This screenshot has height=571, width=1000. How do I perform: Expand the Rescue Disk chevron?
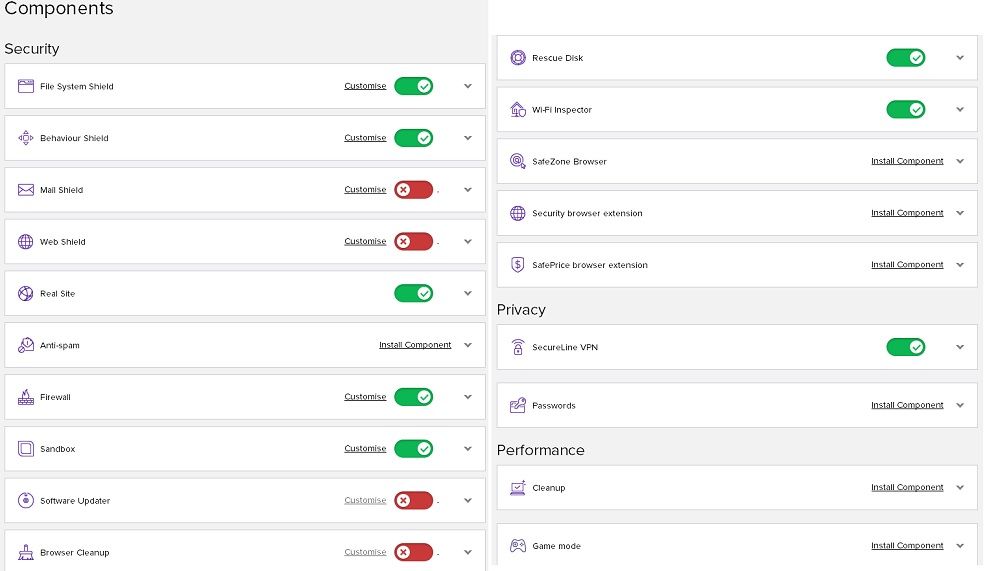960,57
